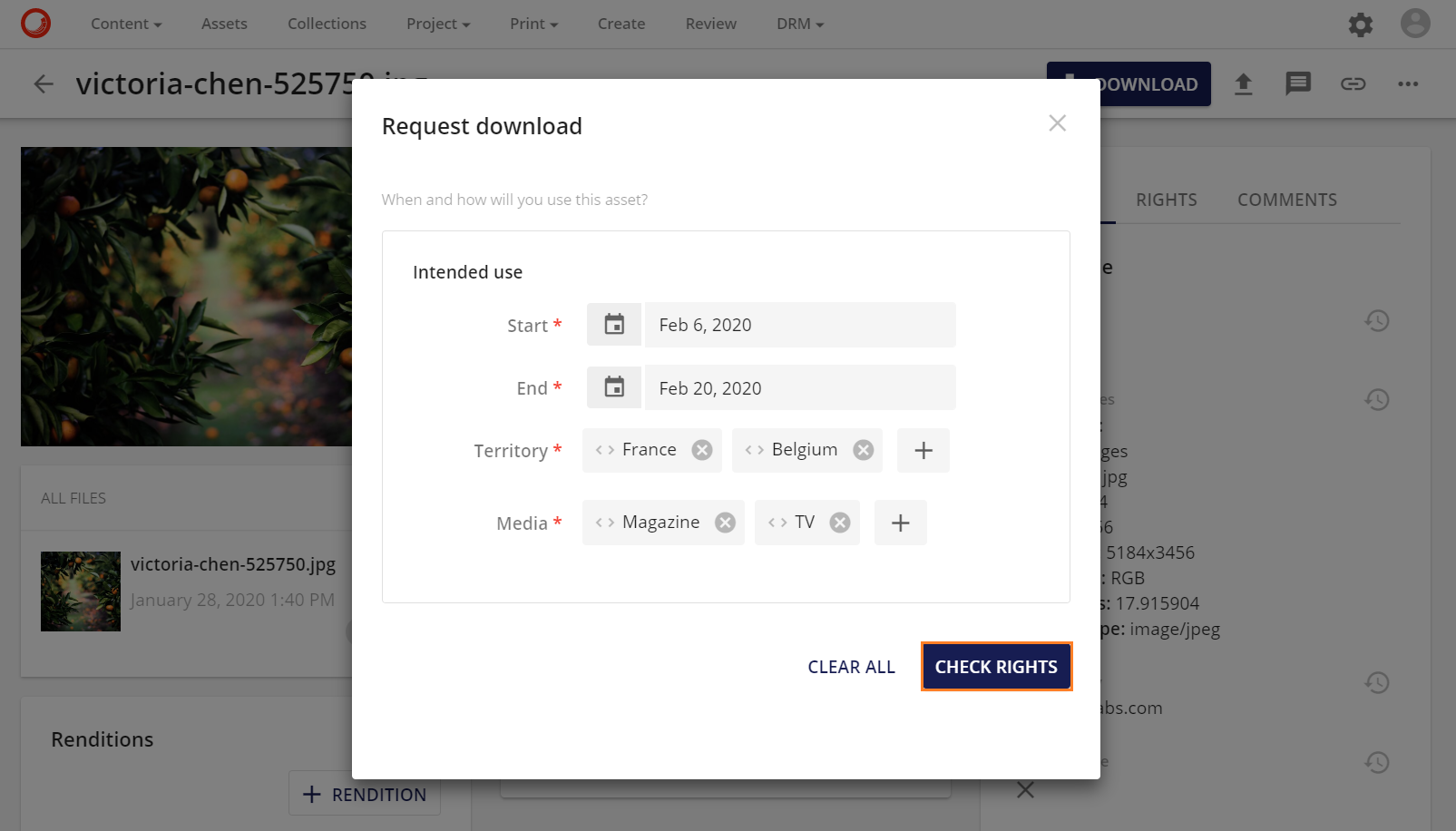Open the End date calendar picker

[x=613, y=387]
